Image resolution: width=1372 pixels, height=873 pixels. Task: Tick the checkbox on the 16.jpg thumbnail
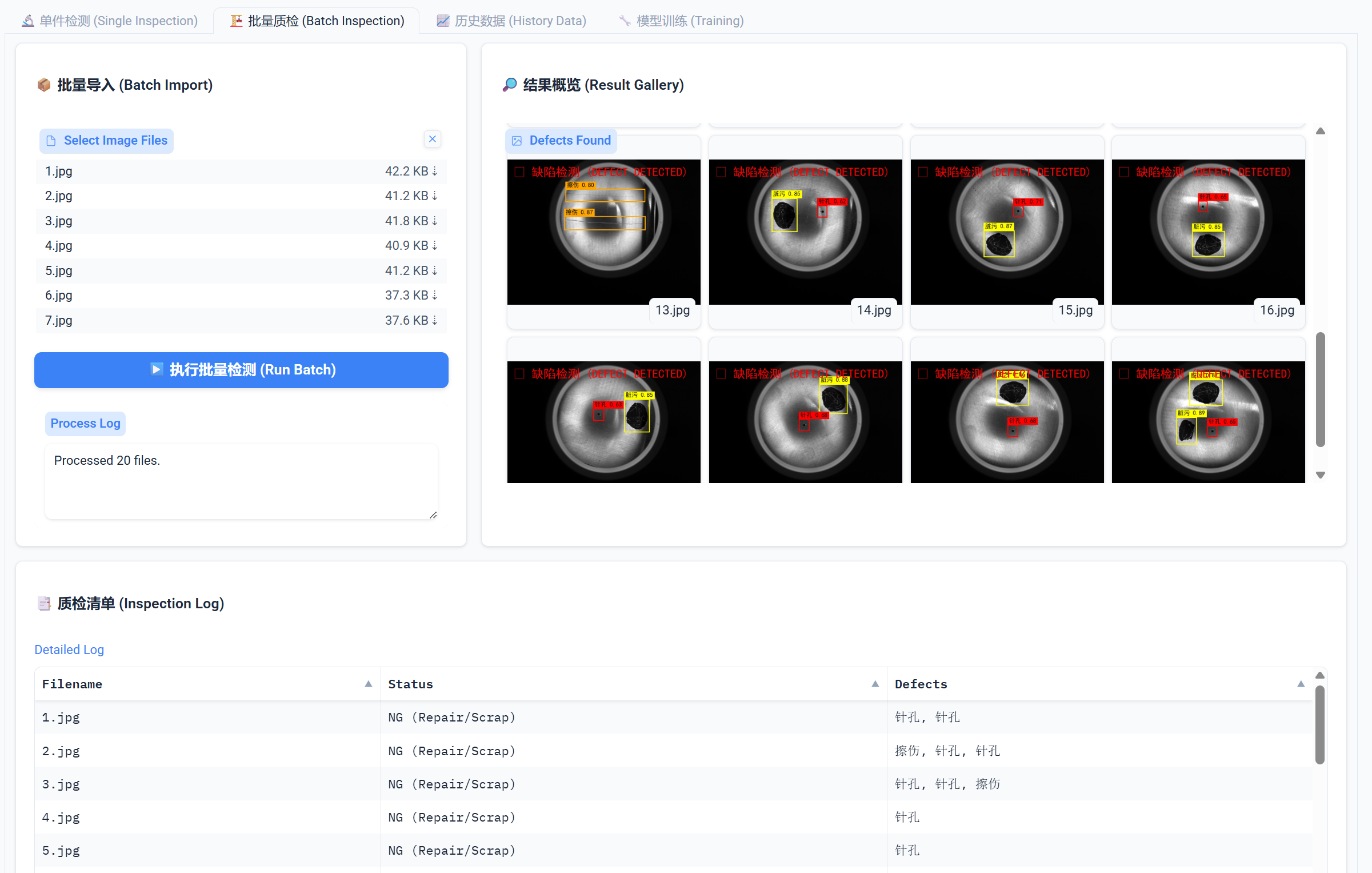pos(1124,172)
